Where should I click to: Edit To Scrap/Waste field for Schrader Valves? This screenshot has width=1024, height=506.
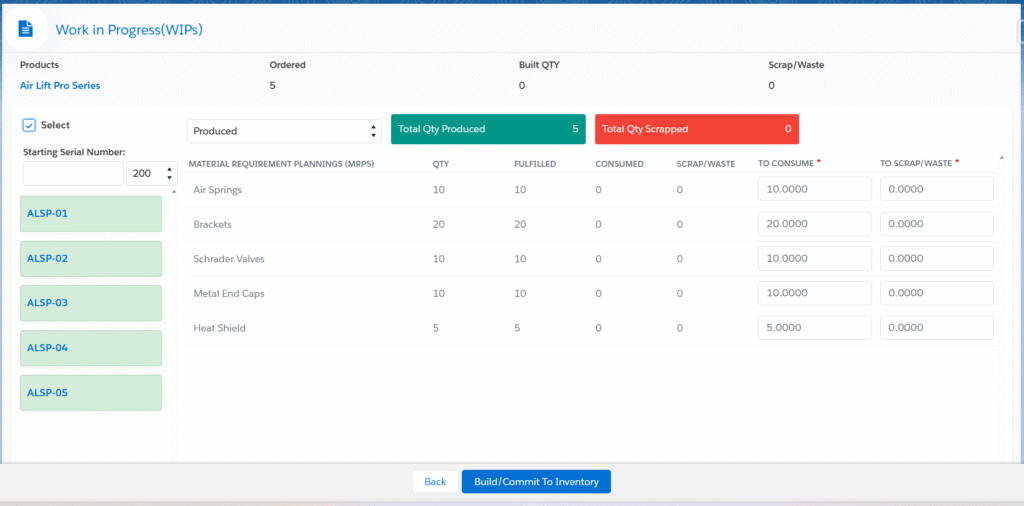[936, 259]
